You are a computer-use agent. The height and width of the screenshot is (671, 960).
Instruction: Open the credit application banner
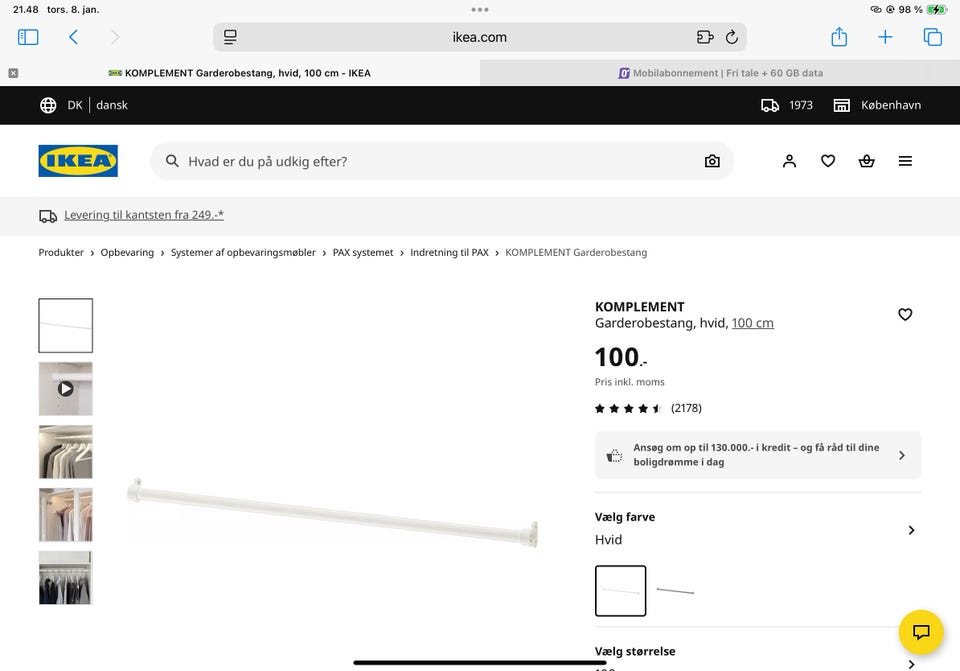[757, 455]
